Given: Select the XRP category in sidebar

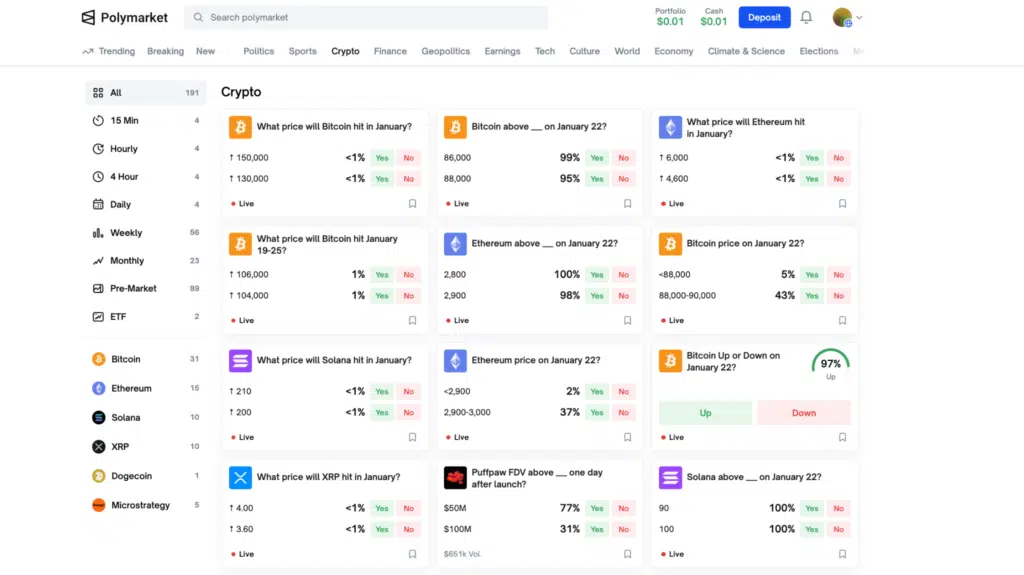Looking at the screenshot, I should (119, 447).
